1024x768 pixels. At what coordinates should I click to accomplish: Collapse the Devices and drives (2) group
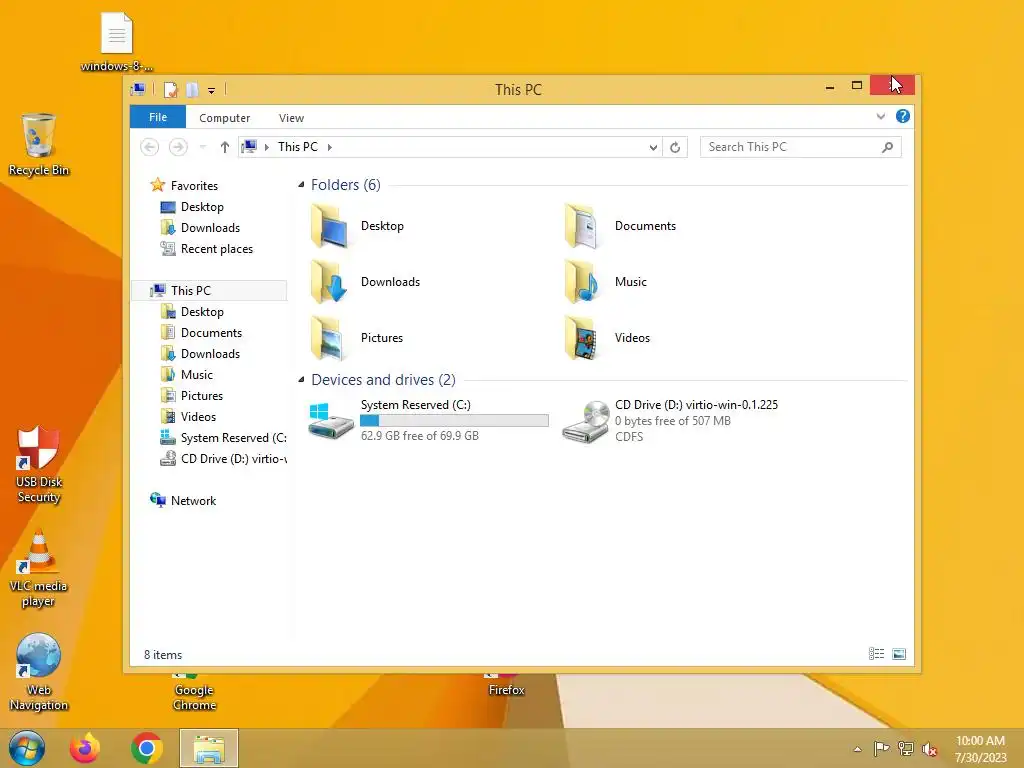(301, 379)
